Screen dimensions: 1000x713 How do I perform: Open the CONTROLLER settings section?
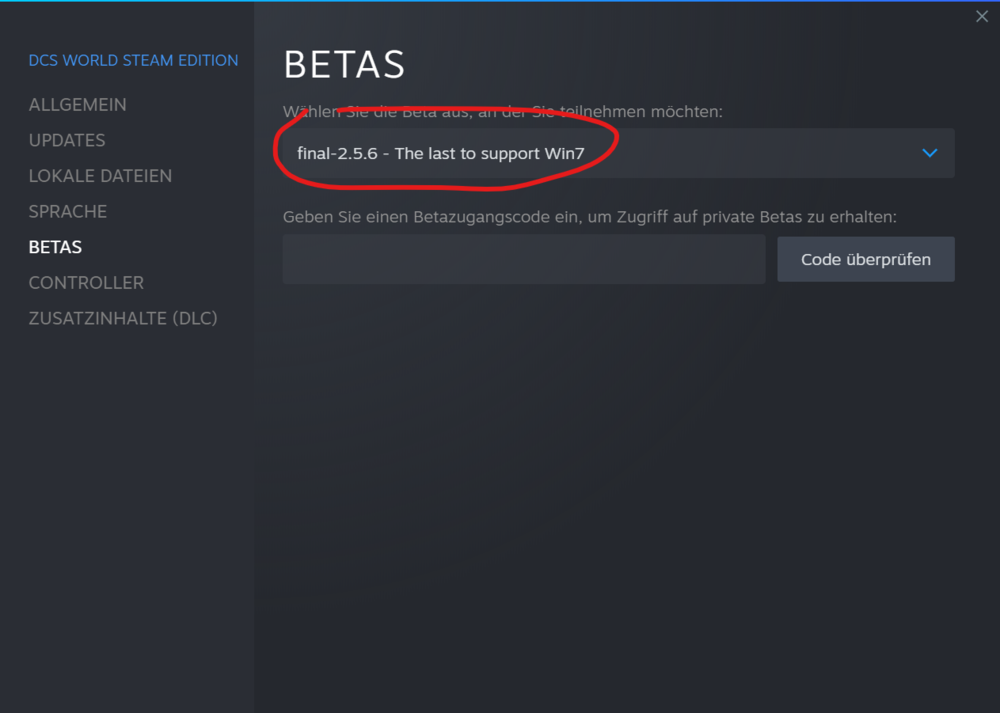click(86, 282)
